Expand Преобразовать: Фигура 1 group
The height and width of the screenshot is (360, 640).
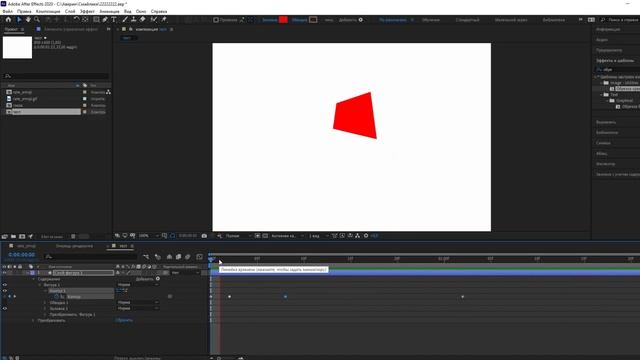(45, 315)
